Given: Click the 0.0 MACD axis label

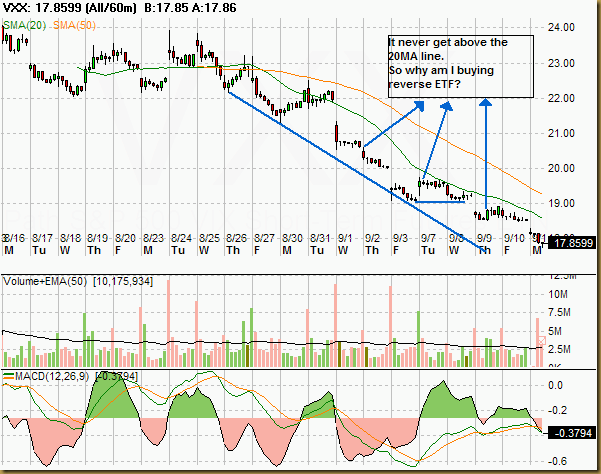Looking at the screenshot, I should [555, 385].
